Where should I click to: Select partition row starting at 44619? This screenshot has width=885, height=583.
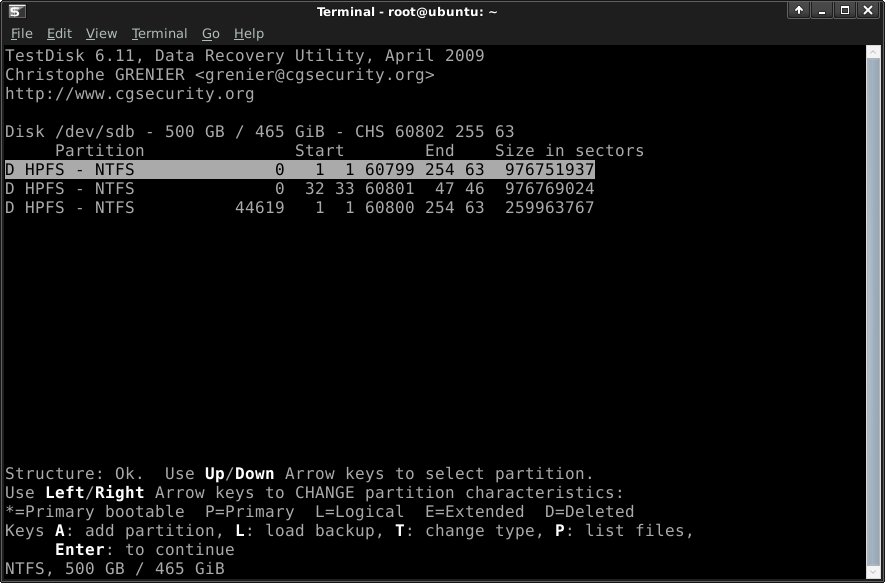[x=300, y=208]
